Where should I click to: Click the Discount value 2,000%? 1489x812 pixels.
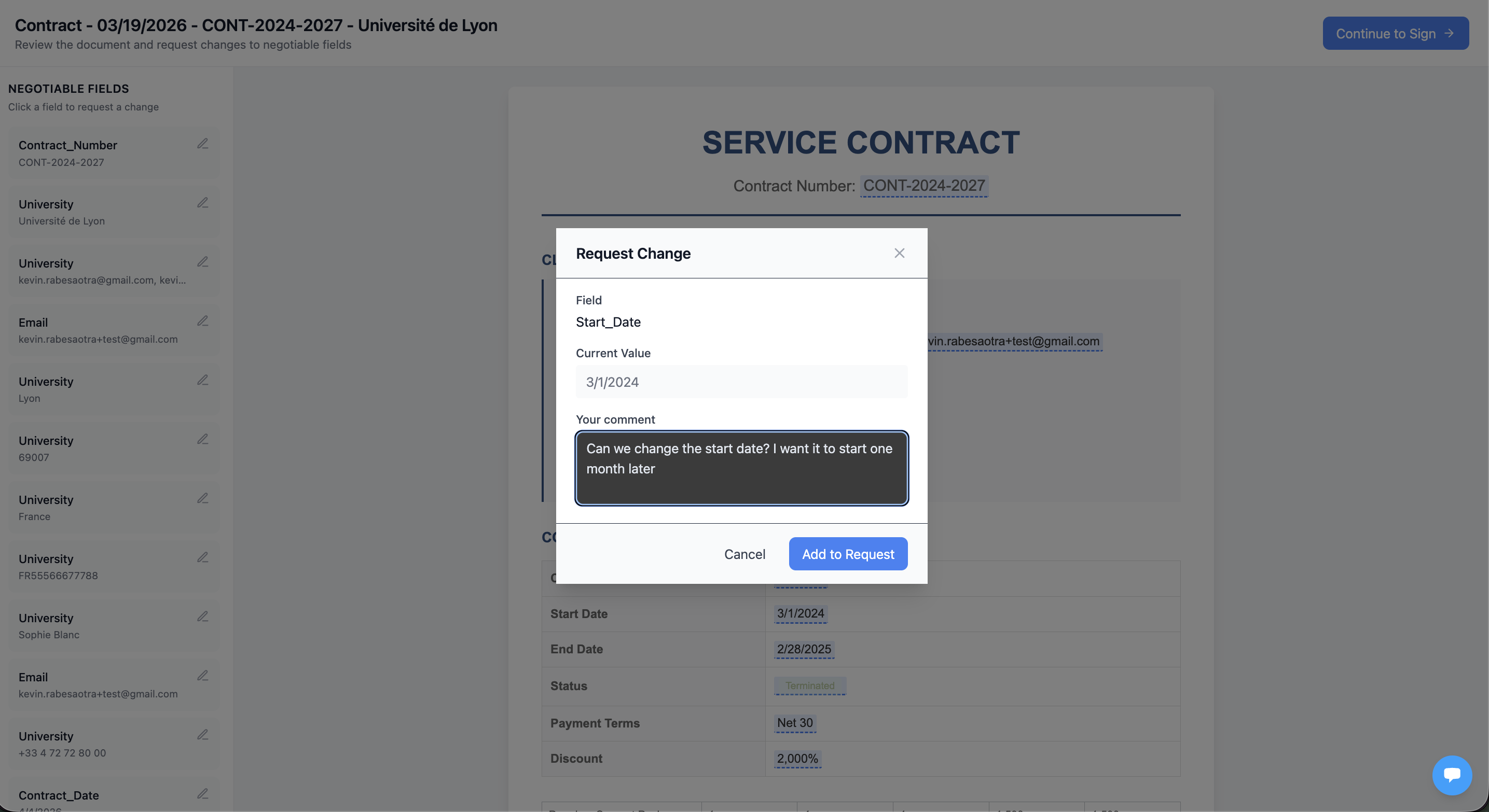click(797, 759)
